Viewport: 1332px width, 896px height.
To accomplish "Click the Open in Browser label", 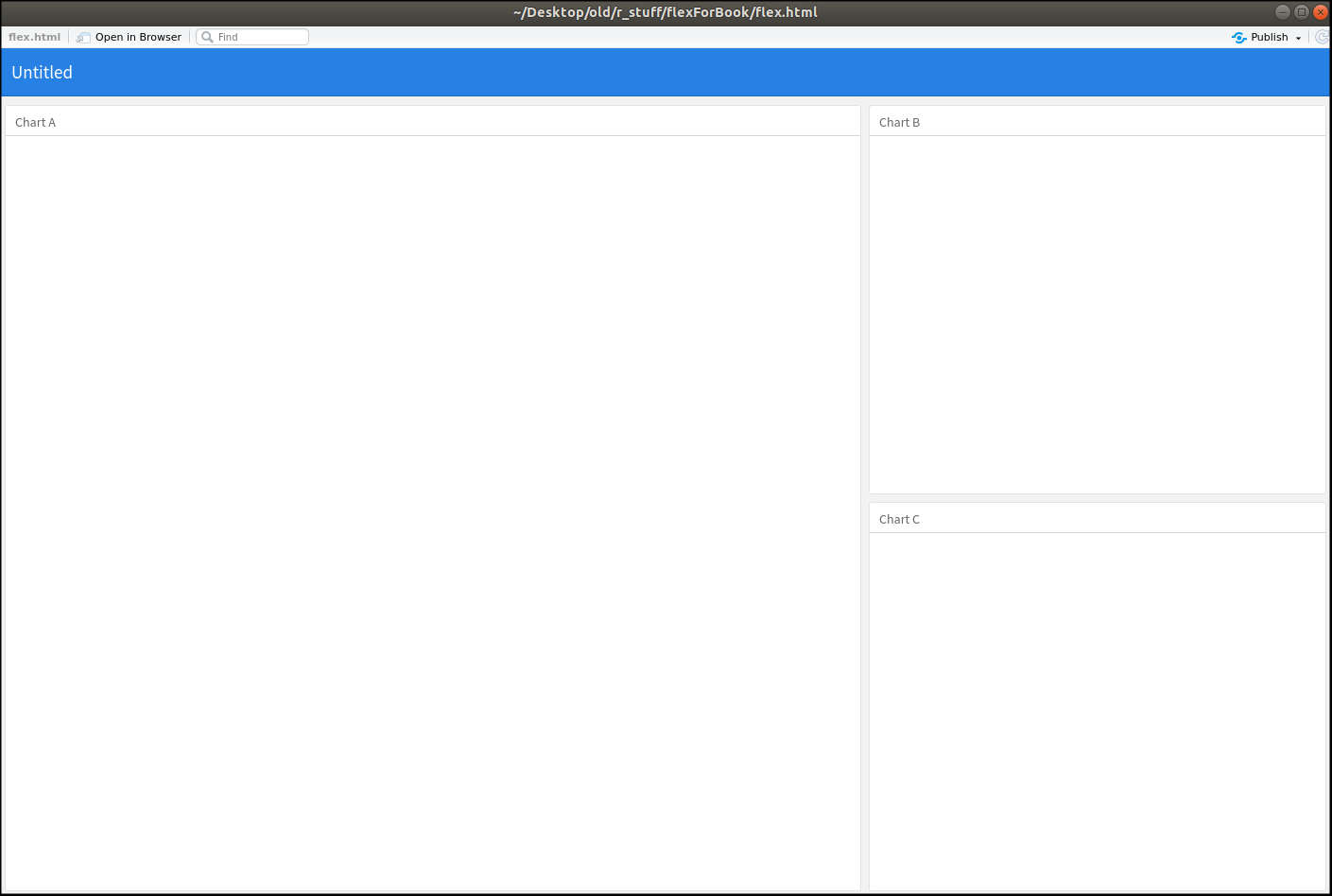I will tap(138, 37).
